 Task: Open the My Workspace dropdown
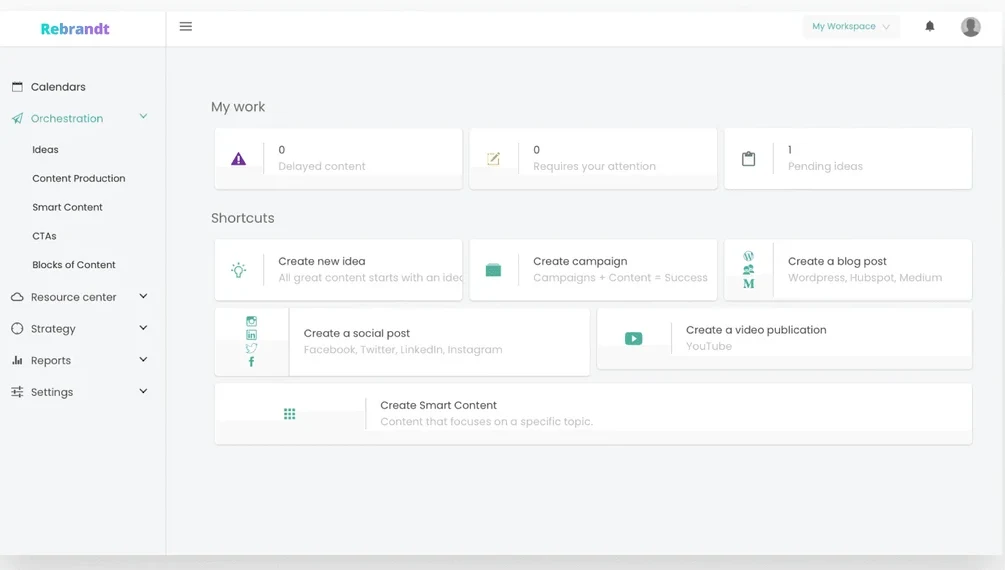(851, 26)
